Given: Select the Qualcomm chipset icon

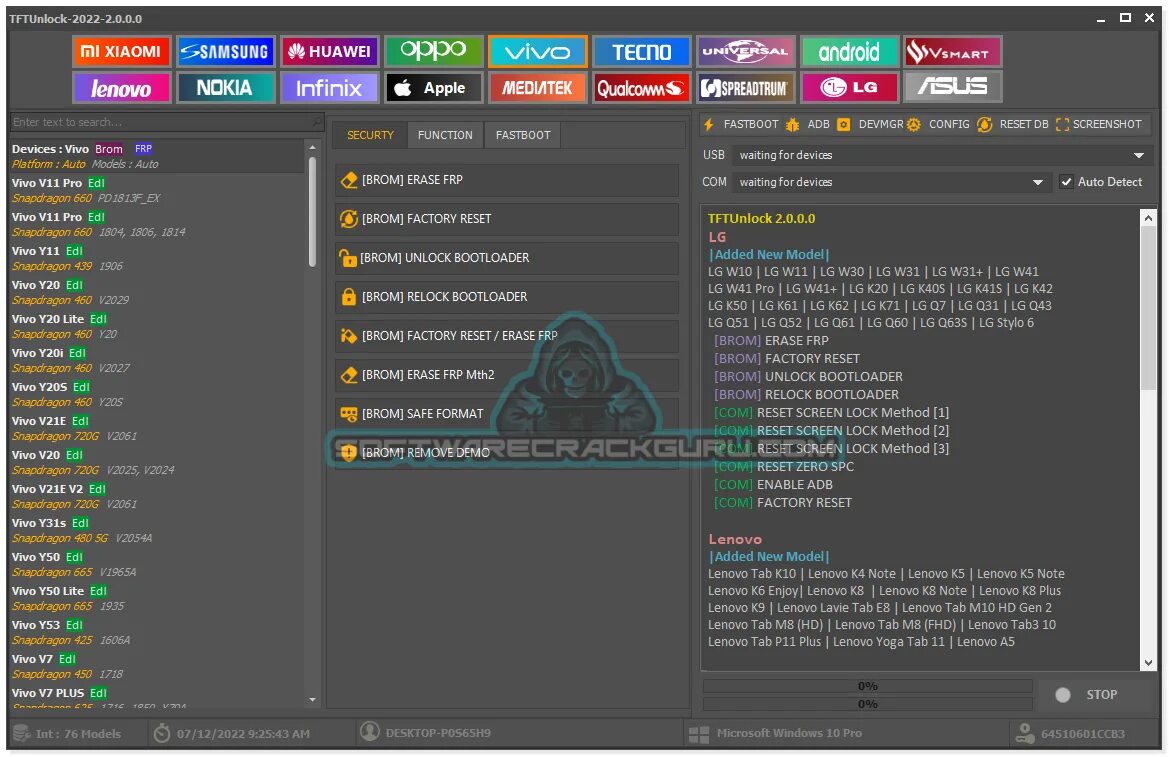Looking at the screenshot, I should (x=641, y=87).
